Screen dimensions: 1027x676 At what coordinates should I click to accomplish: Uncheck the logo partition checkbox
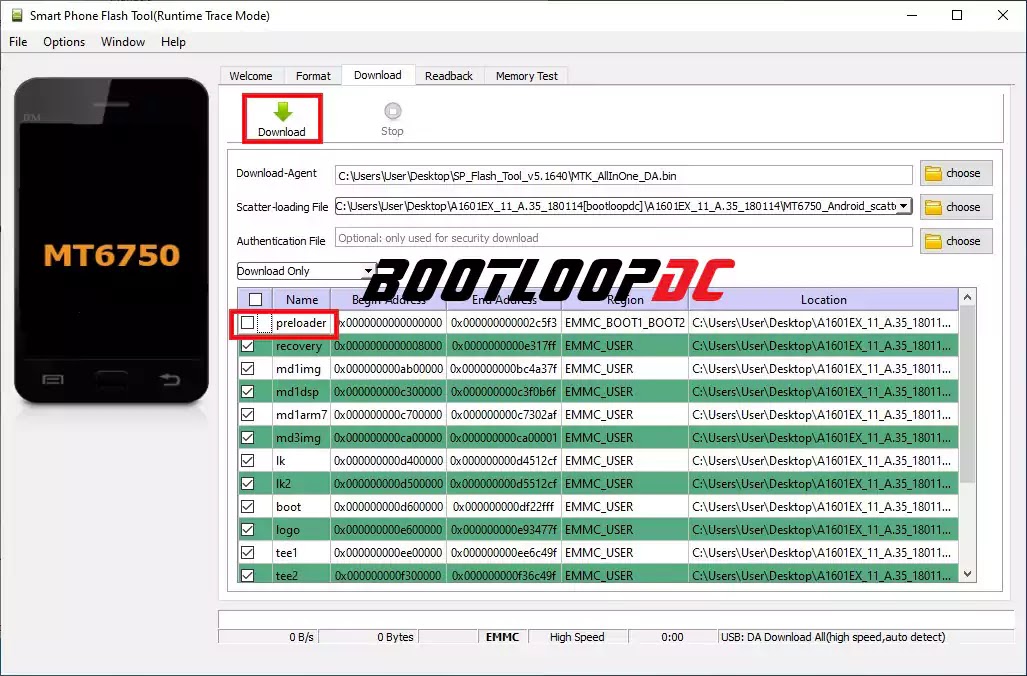tap(248, 529)
